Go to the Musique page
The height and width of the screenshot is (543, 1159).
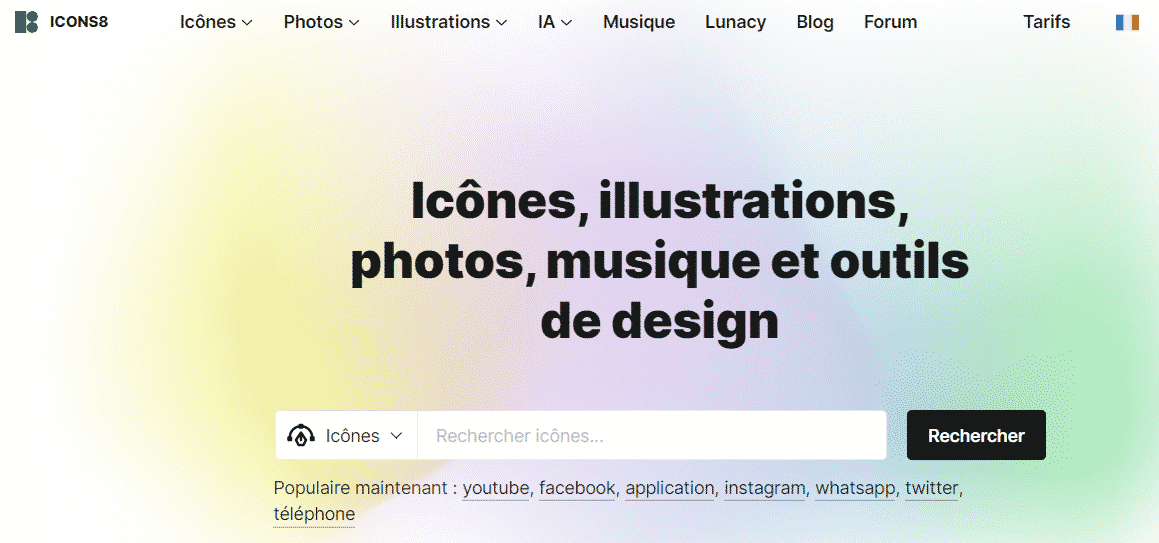pyautogui.click(x=638, y=22)
